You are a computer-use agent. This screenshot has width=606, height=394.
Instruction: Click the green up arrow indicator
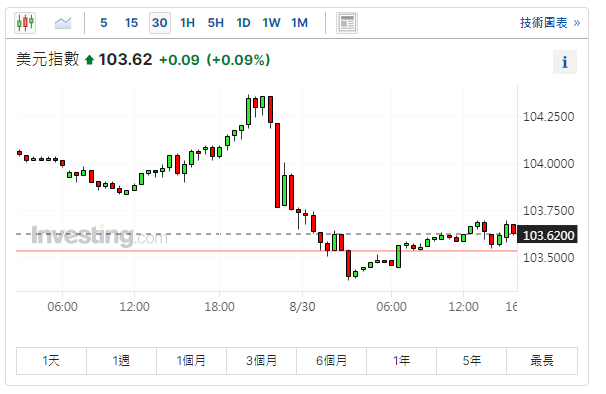(89, 60)
